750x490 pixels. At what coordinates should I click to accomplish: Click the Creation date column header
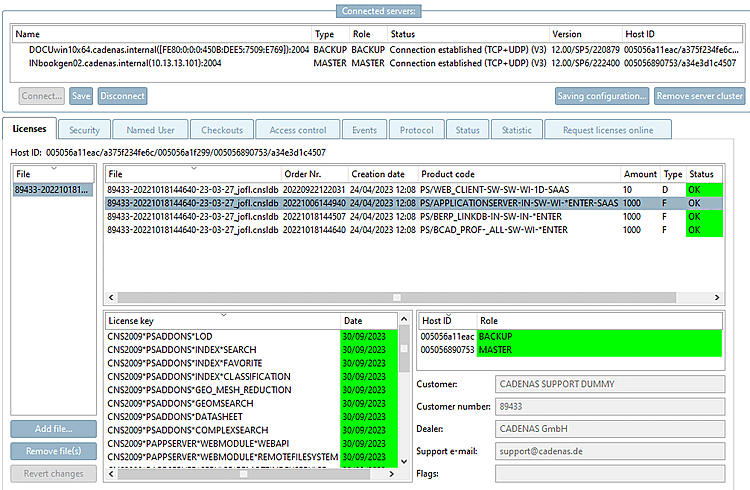tap(383, 174)
